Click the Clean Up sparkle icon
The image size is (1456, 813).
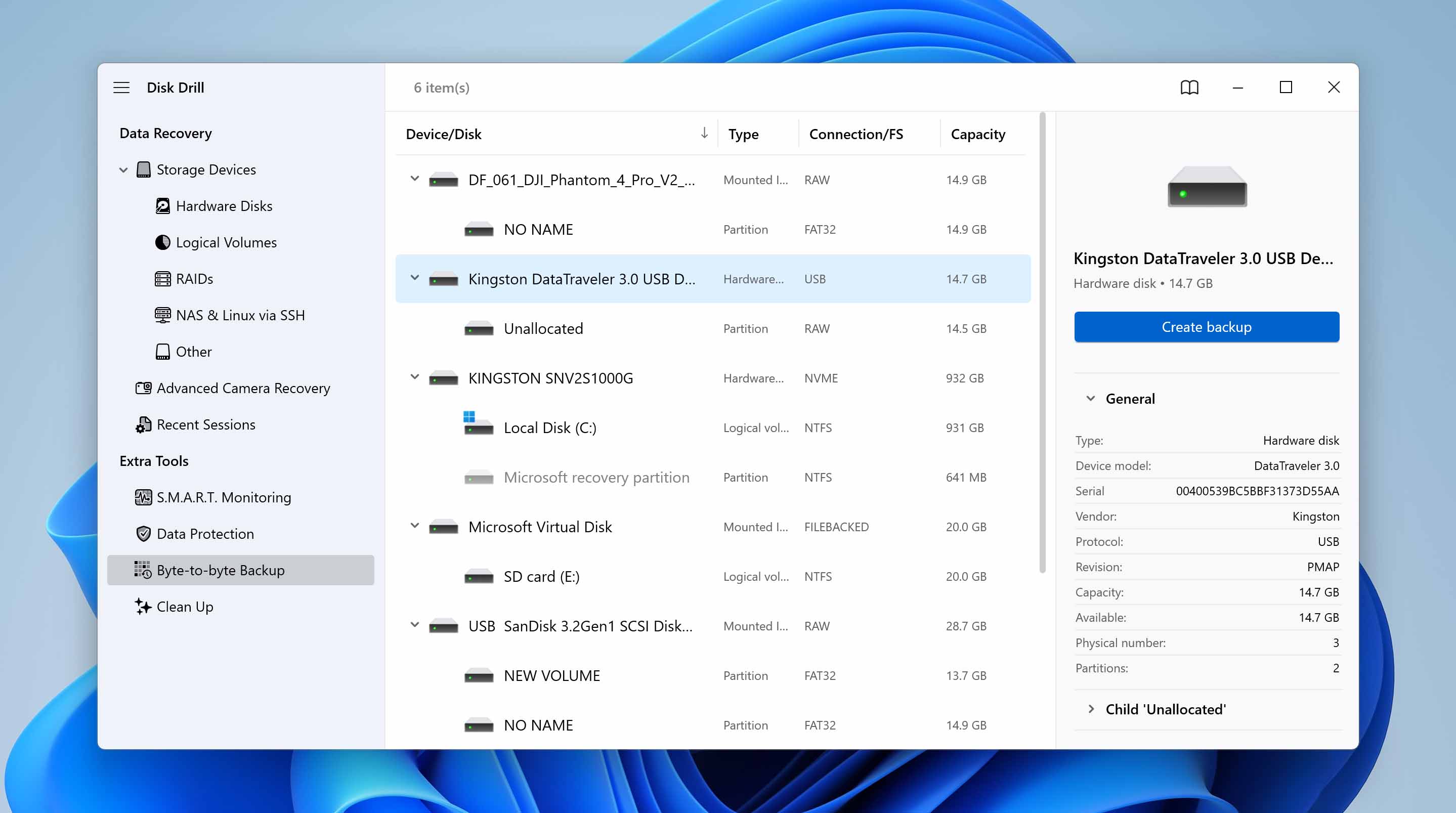144,607
